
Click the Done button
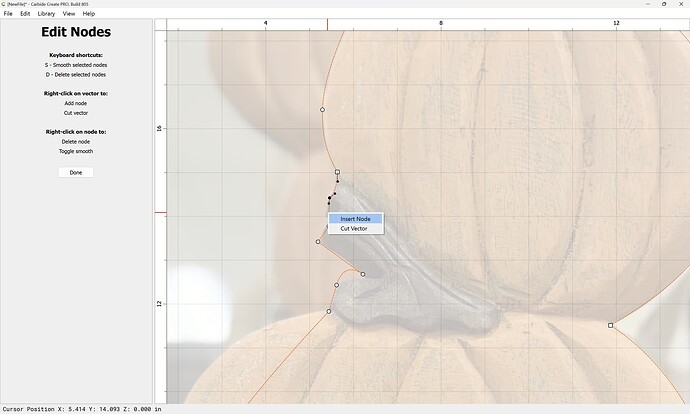(76, 172)
